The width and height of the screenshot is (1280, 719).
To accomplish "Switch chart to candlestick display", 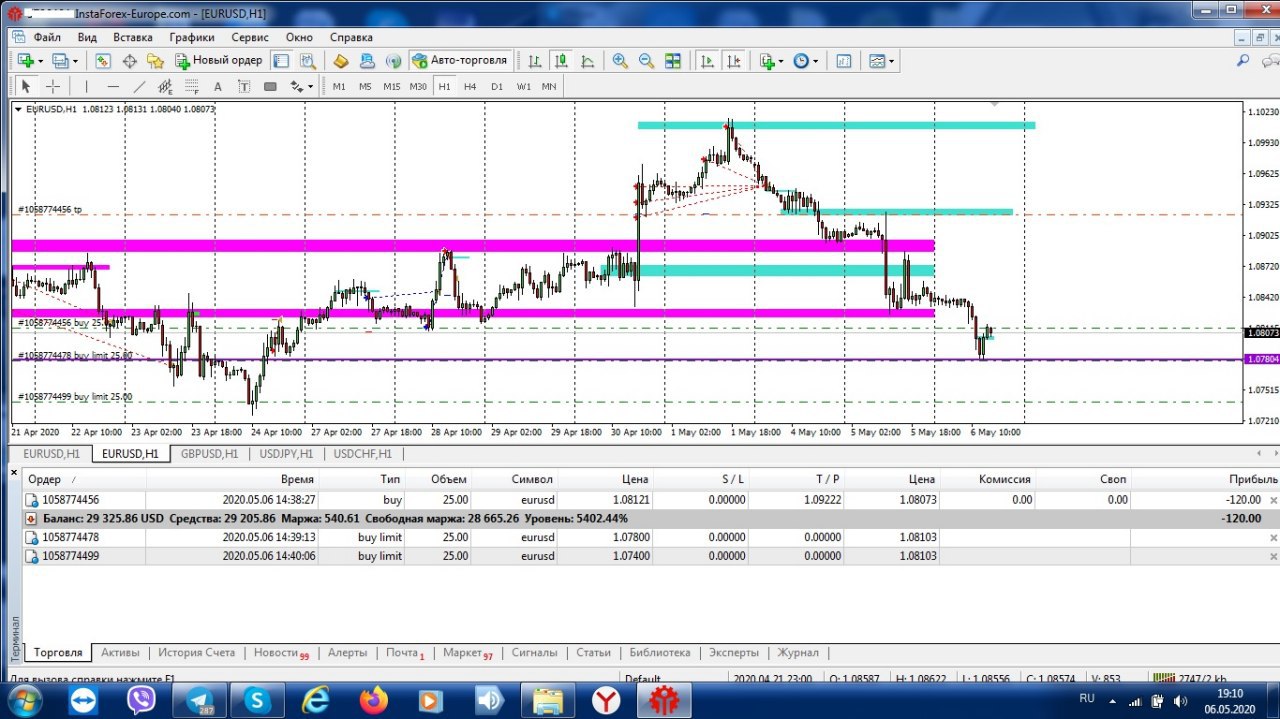I will tap(561, 60).
